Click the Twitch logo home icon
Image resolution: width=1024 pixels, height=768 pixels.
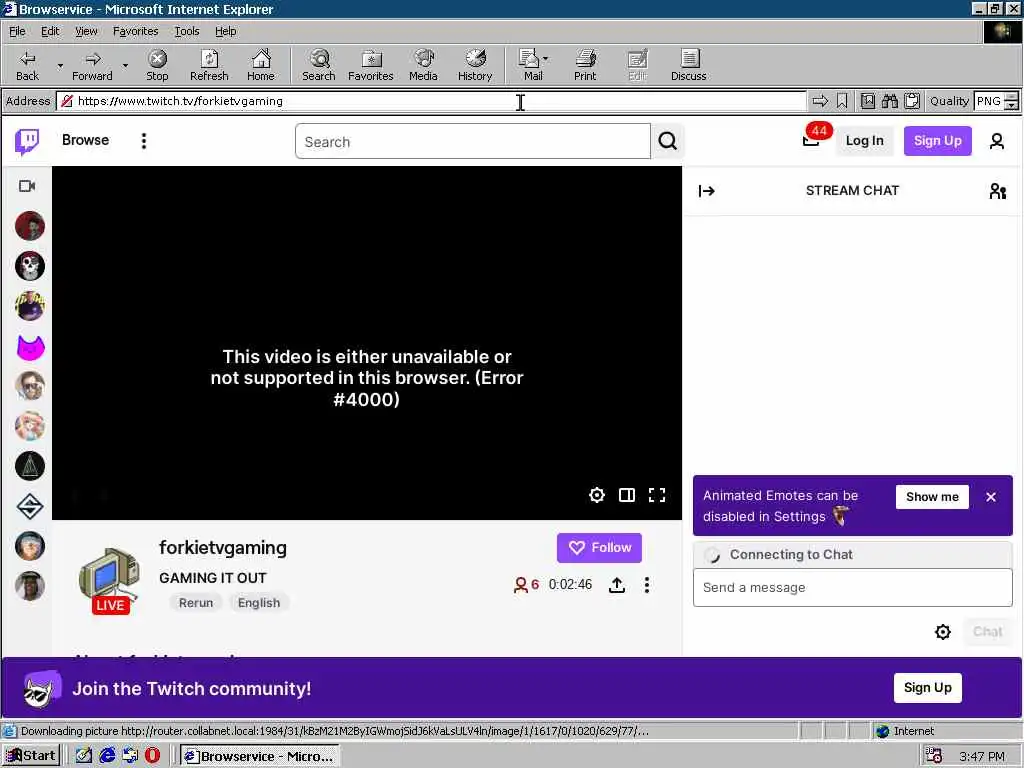[27, 141]
